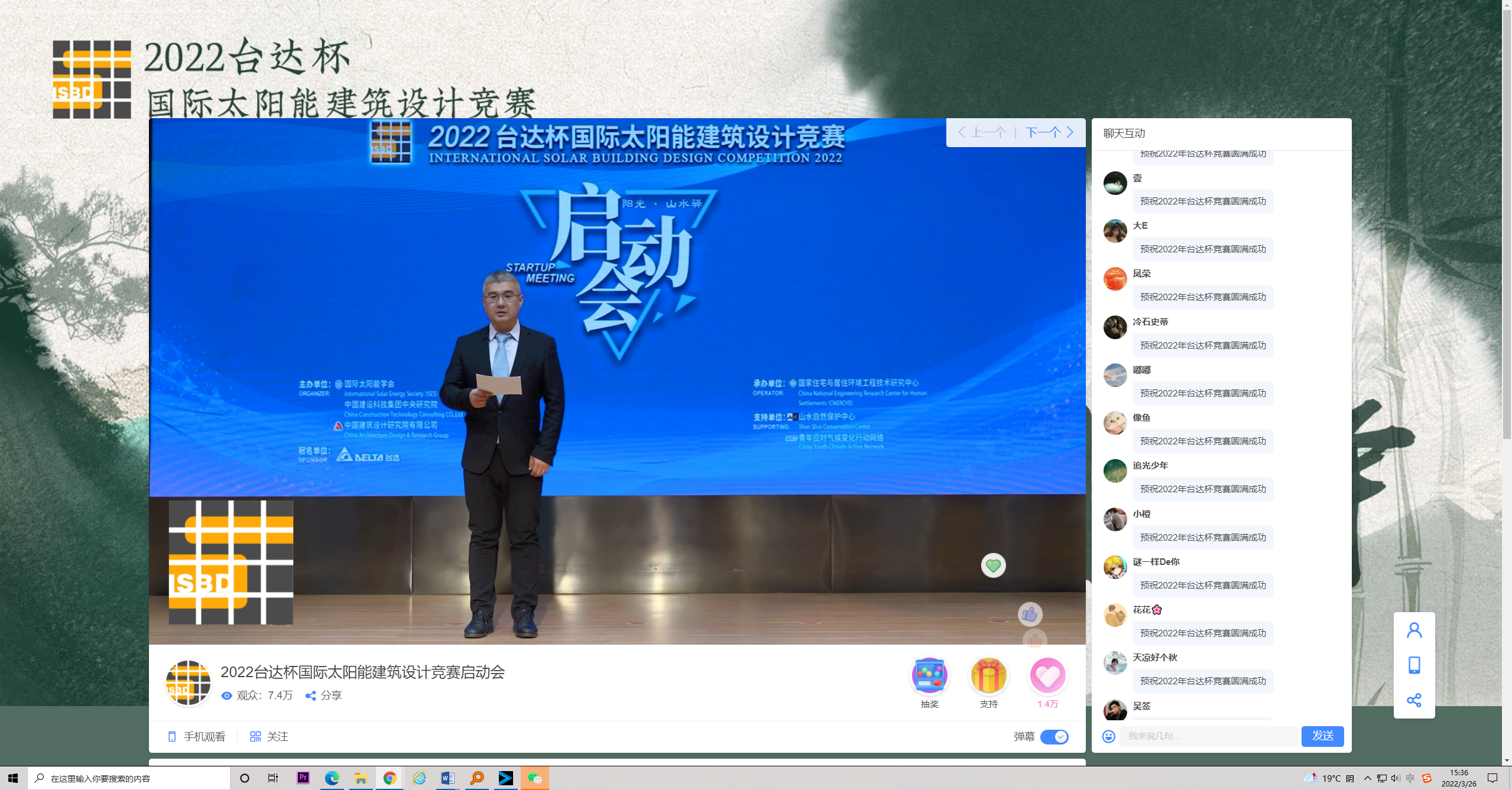The height and width of the screenshot is (790, 1512).
Task: Tap the pink heart like icon
Action: 1047,675
